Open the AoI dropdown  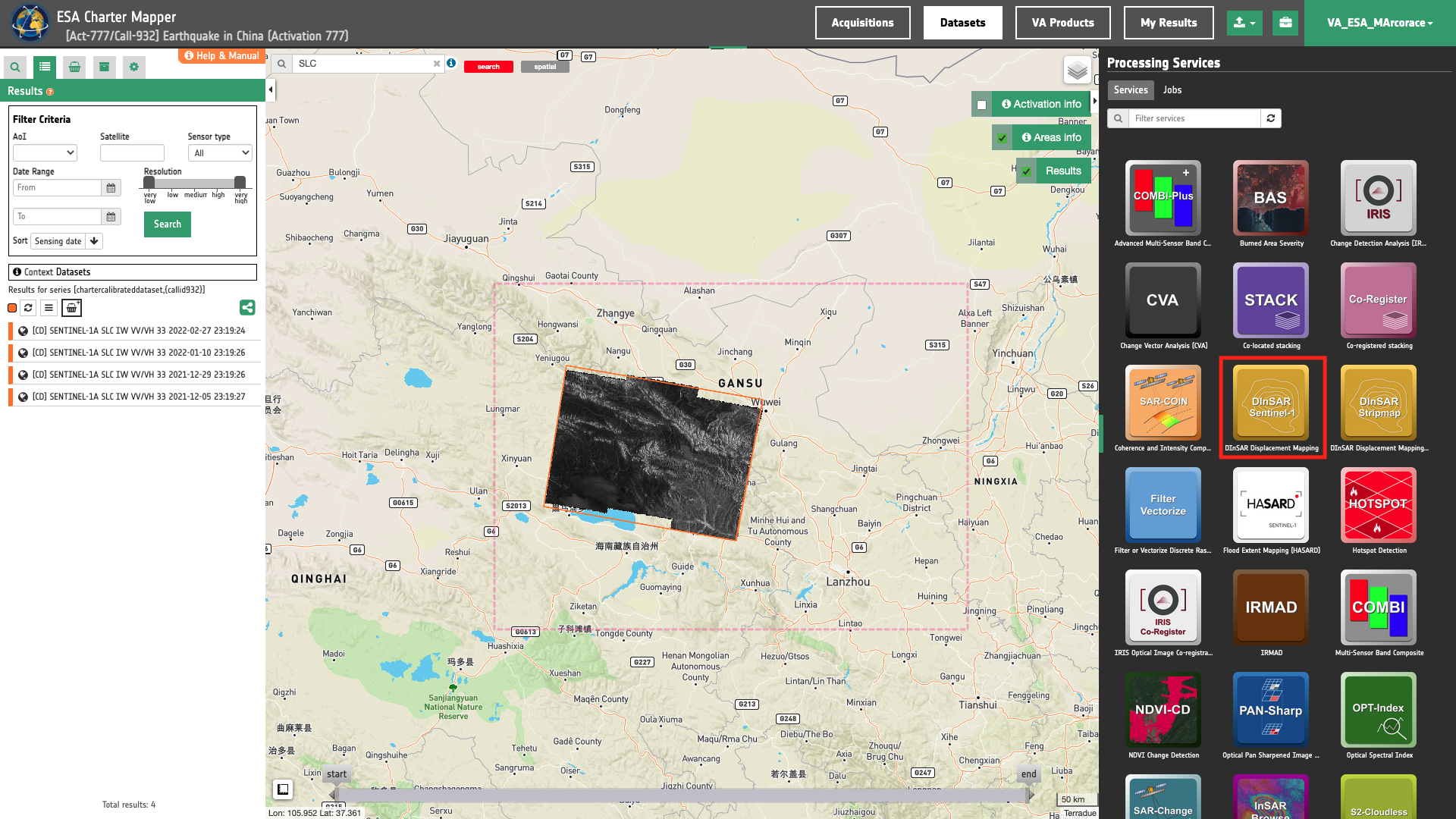point(45,153)
